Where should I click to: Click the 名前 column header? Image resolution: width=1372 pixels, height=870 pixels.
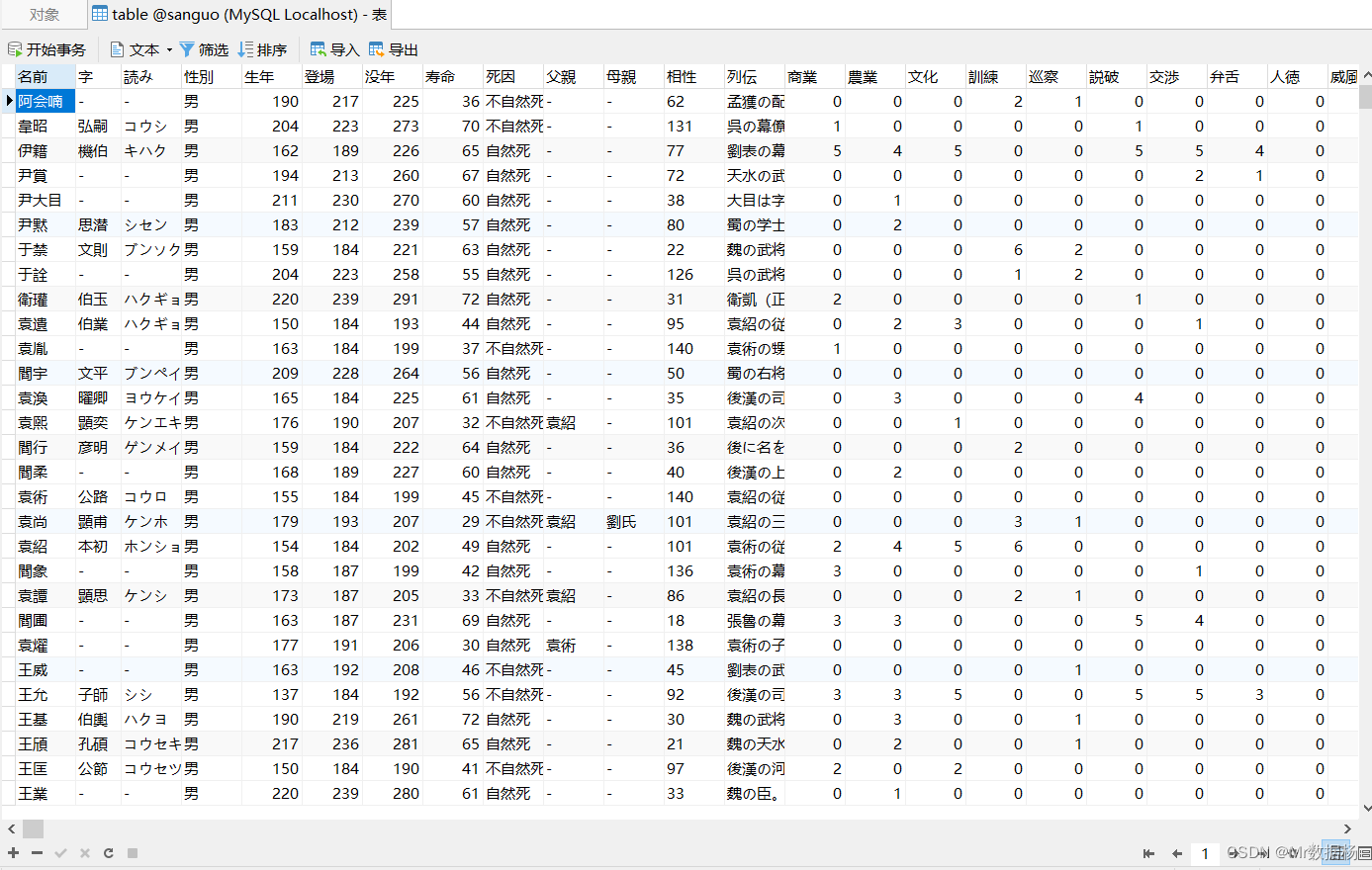[46, 76]
